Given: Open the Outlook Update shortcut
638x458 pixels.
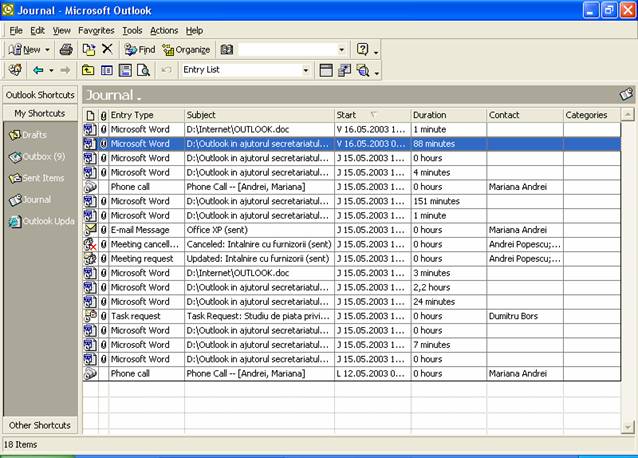Looking at the screenshot, I should (x=42, y=221).
